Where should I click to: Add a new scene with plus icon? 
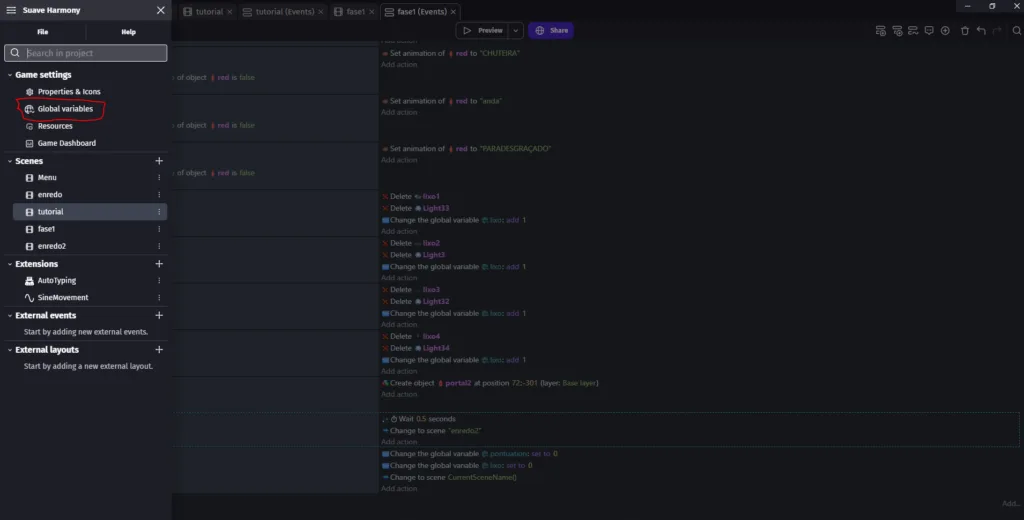tap(159, 161)
